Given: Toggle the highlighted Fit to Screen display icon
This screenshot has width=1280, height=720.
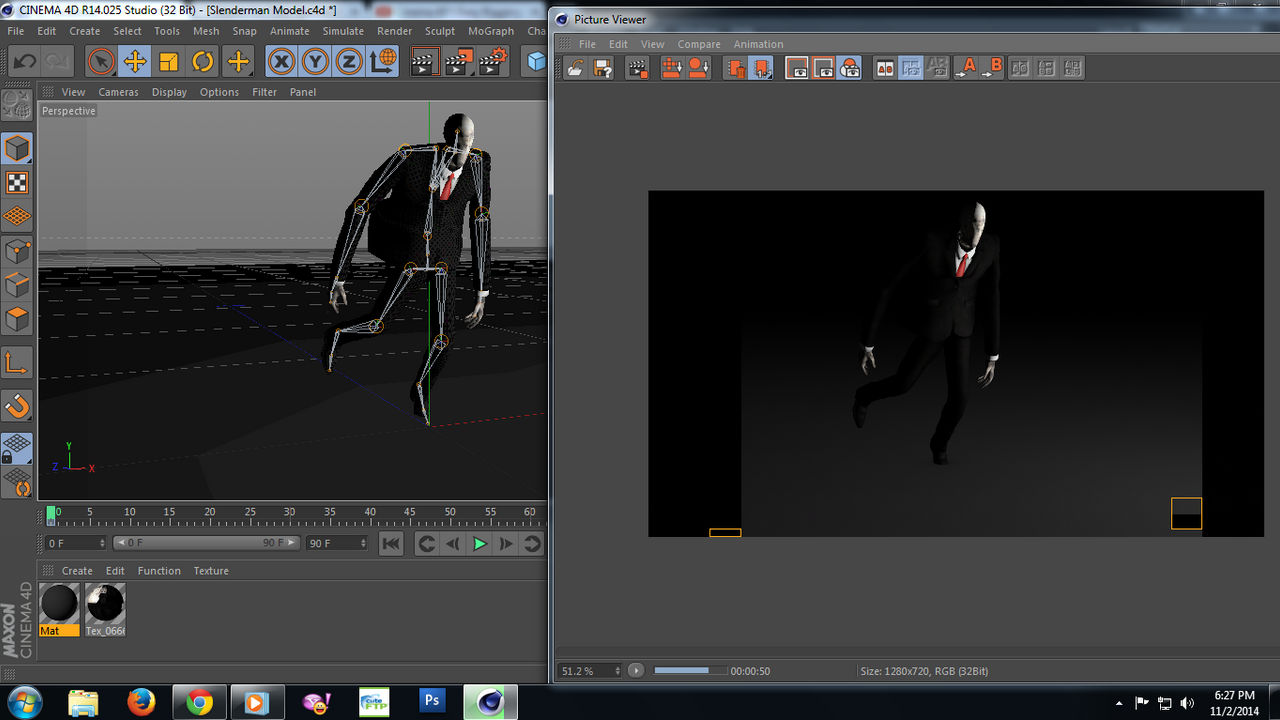Looking at the screenshot, I should [911, 68].
